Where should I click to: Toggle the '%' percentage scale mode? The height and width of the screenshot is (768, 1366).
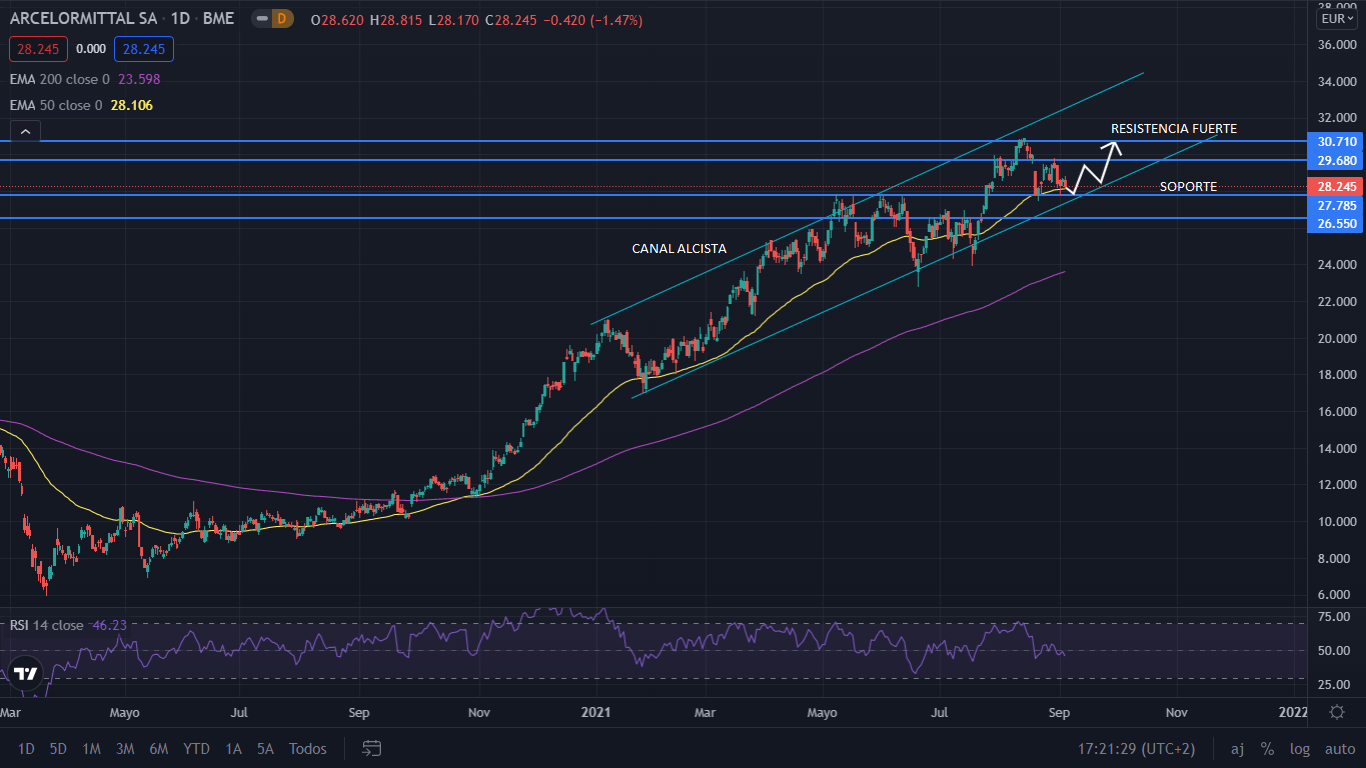[1266, 748]
